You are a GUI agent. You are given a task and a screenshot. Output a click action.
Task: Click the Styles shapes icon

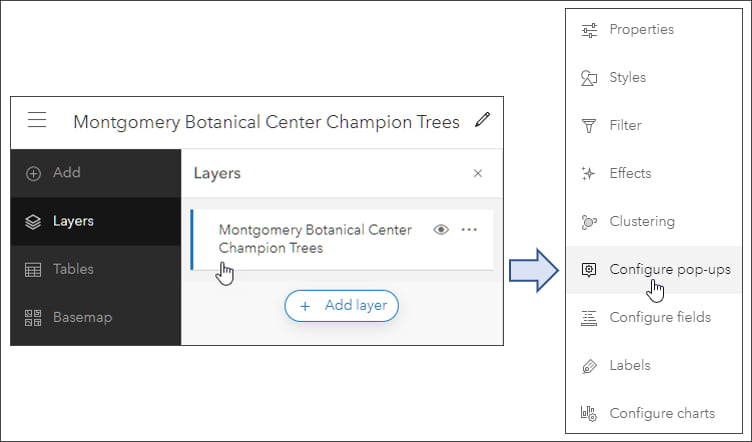coord(589,78)
